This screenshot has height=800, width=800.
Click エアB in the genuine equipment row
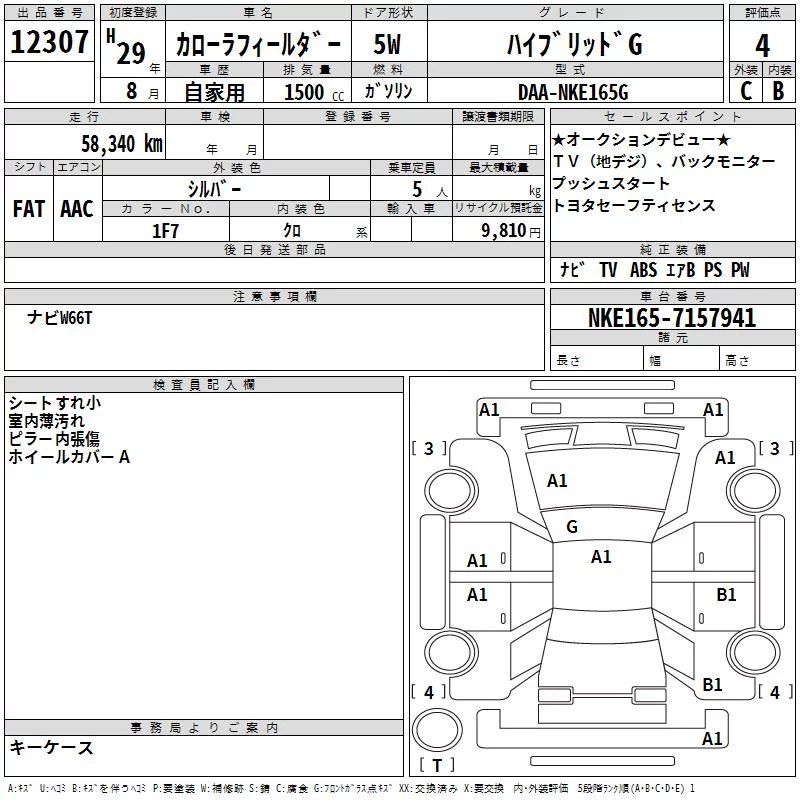pos(681,269)
